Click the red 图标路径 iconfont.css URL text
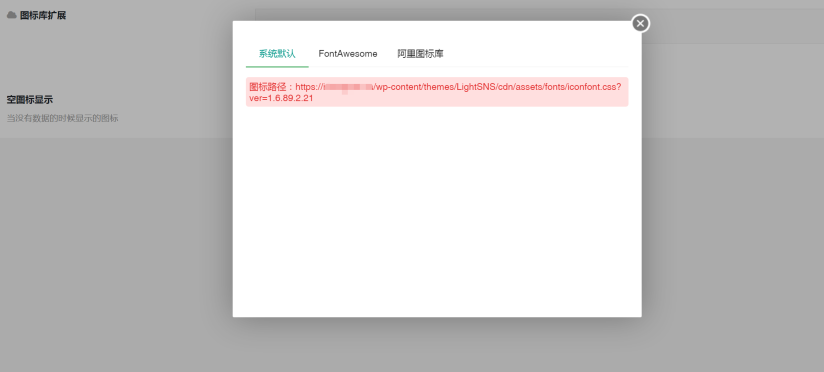This screenshot has width=824, height=372. (436, 92)
